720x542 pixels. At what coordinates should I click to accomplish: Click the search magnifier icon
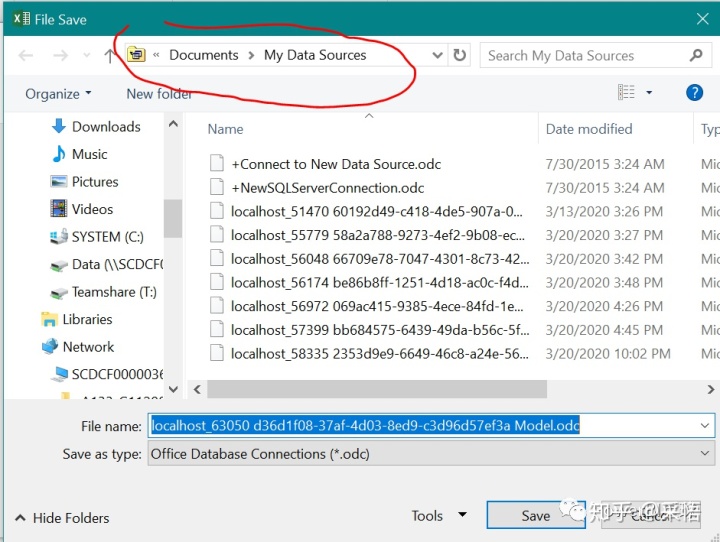click(x=697, y=55)
